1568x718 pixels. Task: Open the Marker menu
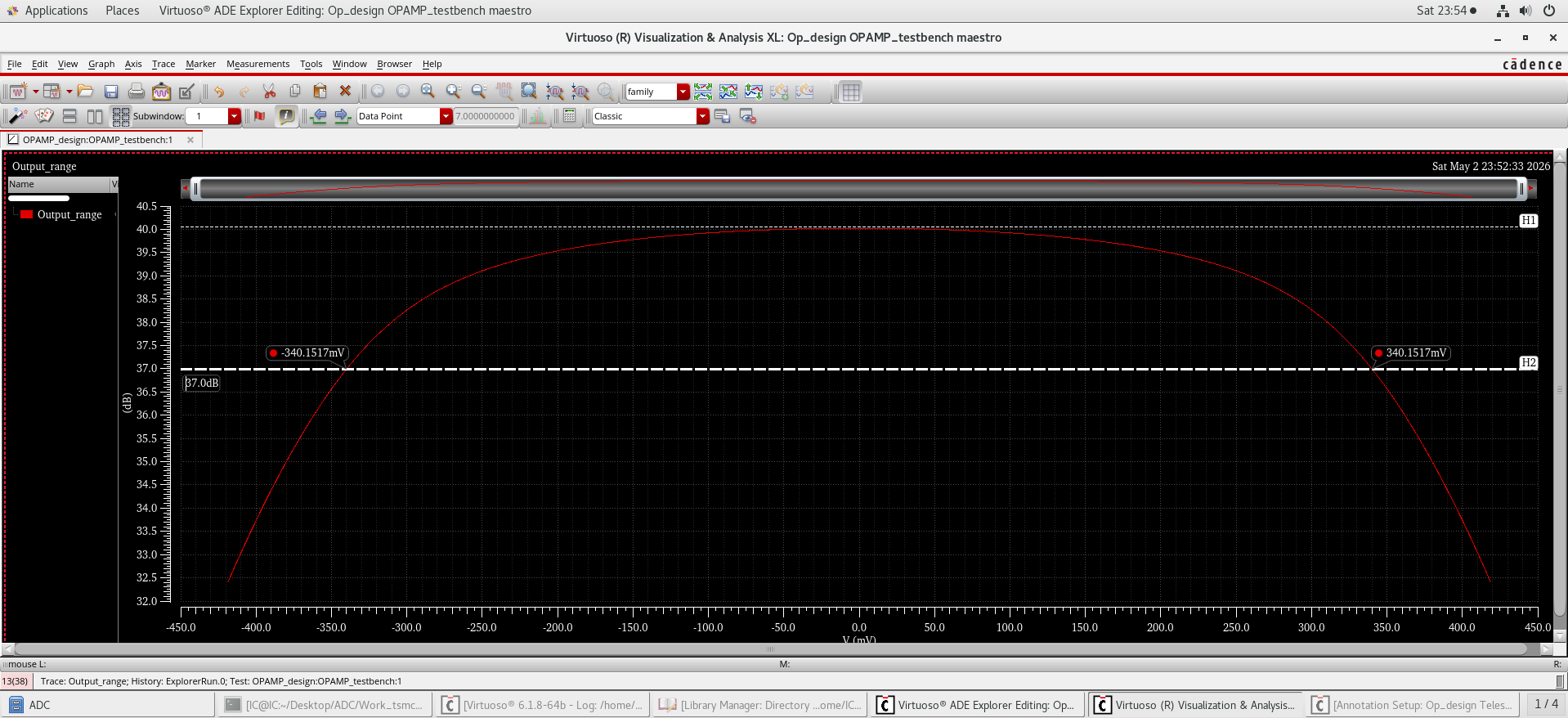[200, 64]
